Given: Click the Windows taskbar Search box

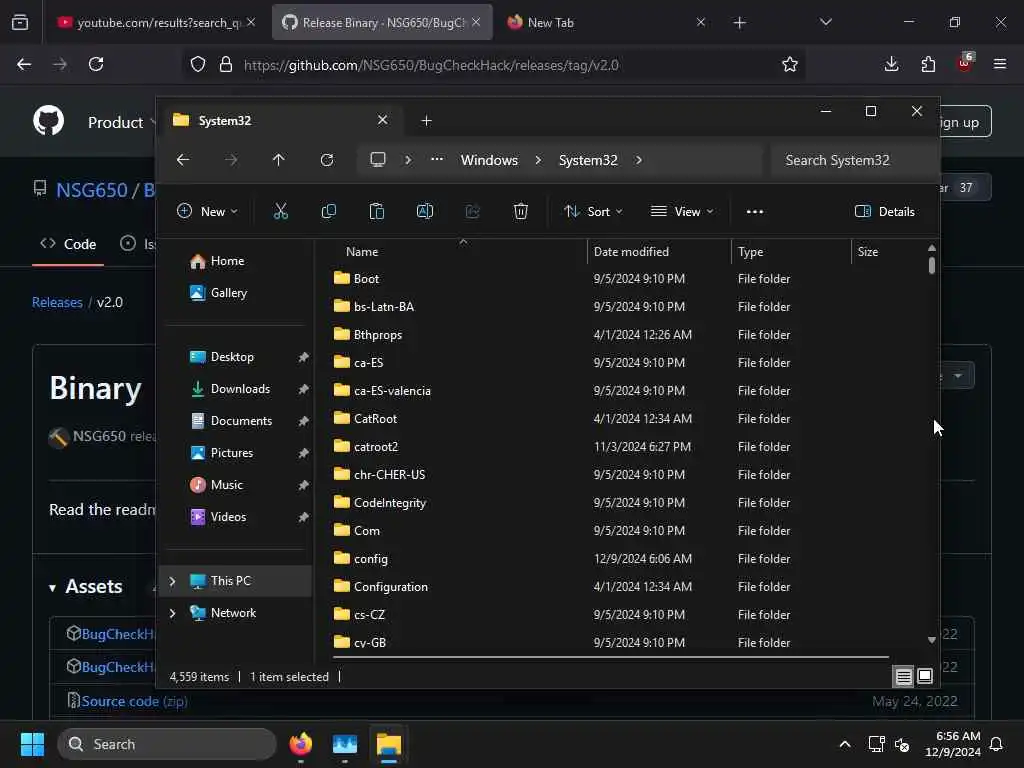Looking at the screenshot, I should (x=167, y=744).
